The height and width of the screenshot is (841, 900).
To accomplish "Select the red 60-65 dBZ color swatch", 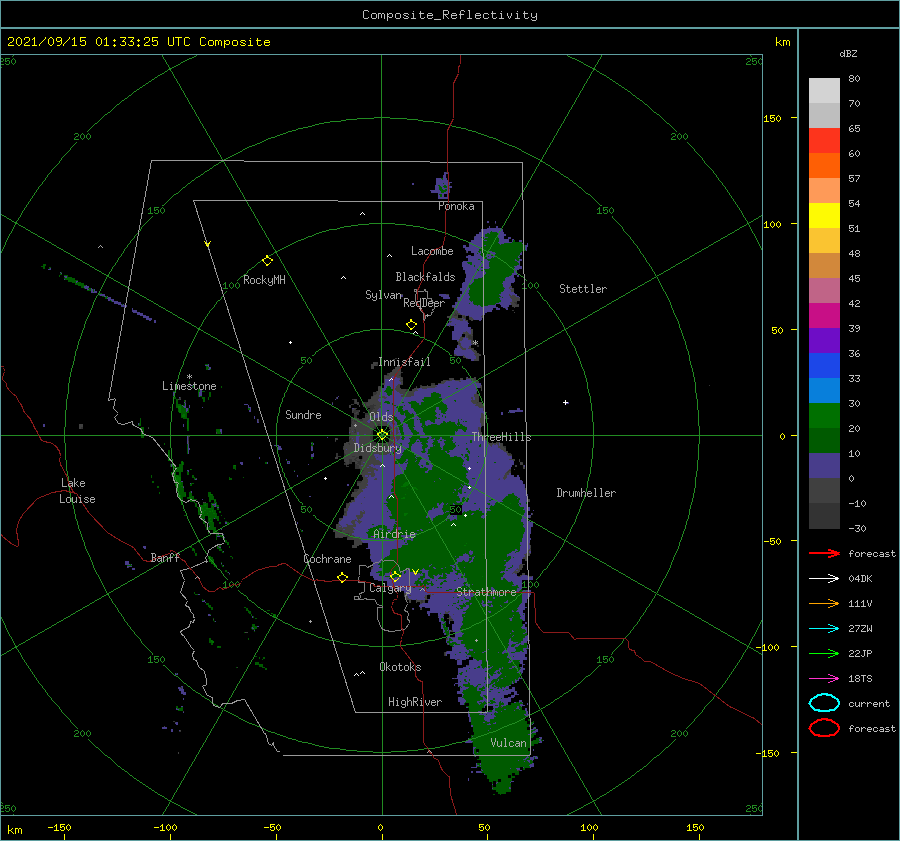I will coord(824,141).
